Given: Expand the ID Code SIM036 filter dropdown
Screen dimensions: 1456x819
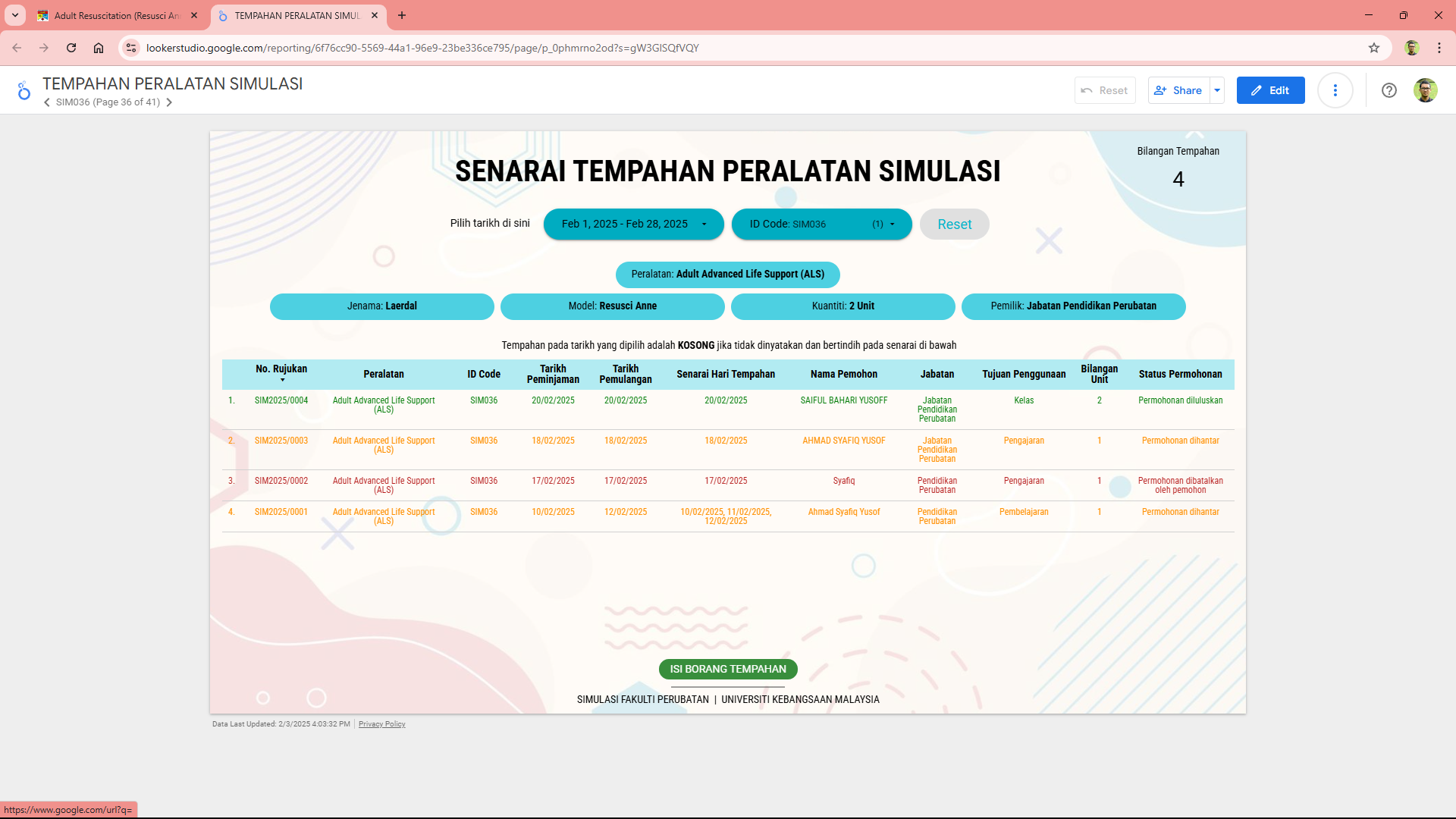Looking at the screenshot, I should pos(821,224).
